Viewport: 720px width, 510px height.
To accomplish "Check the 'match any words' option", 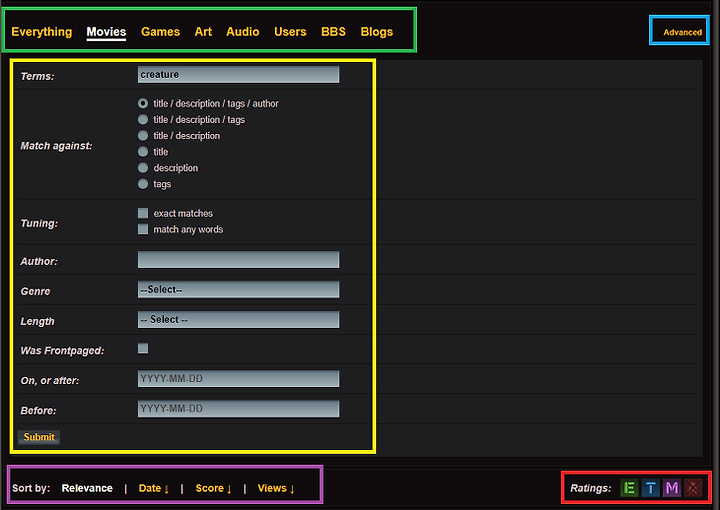I will (143, 229).
